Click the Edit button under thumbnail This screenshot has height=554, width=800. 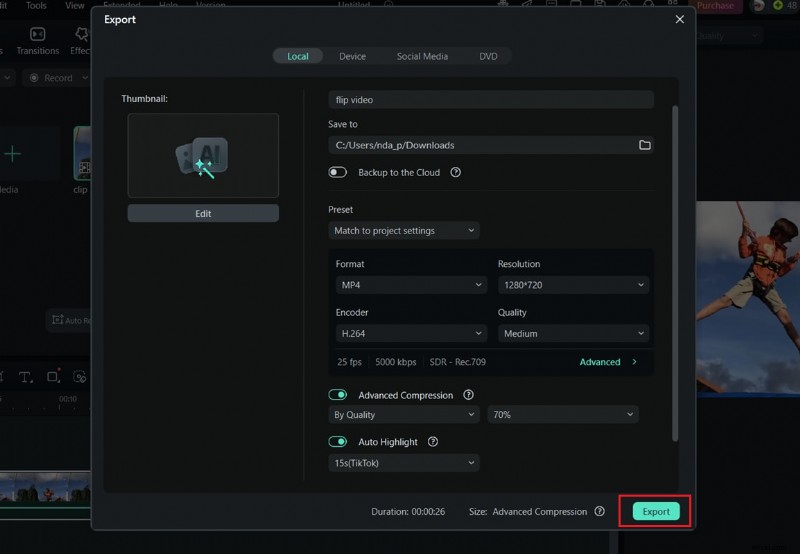click(x=203, y=213)
